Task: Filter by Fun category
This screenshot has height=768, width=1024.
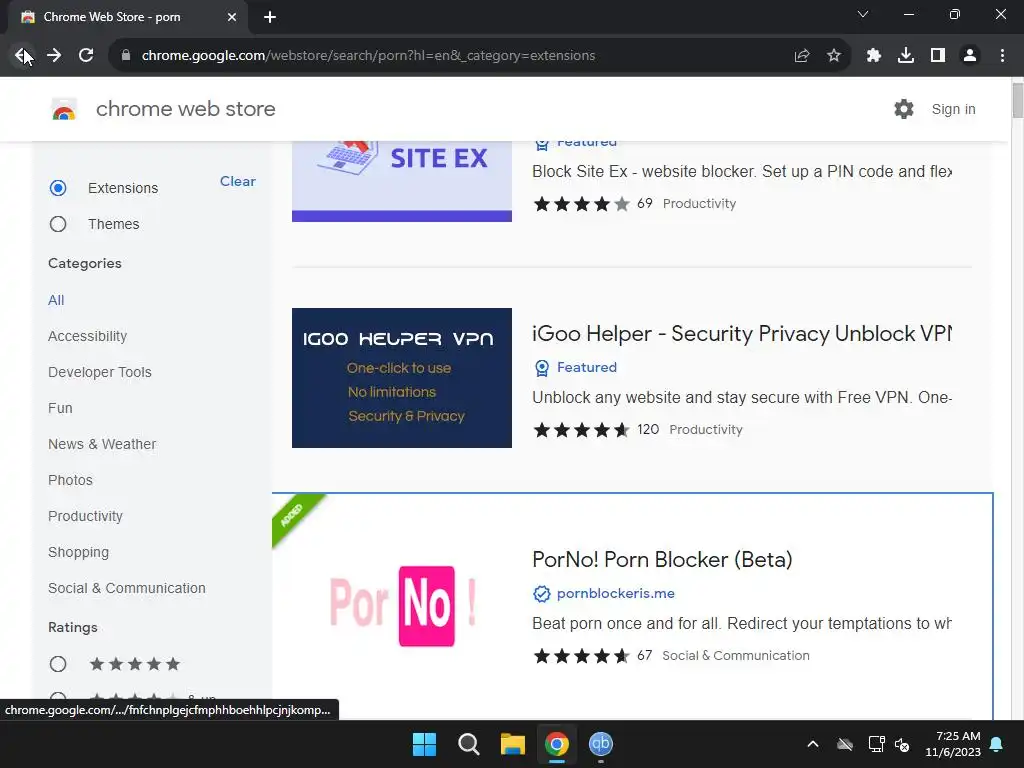Action: [60, 408]
